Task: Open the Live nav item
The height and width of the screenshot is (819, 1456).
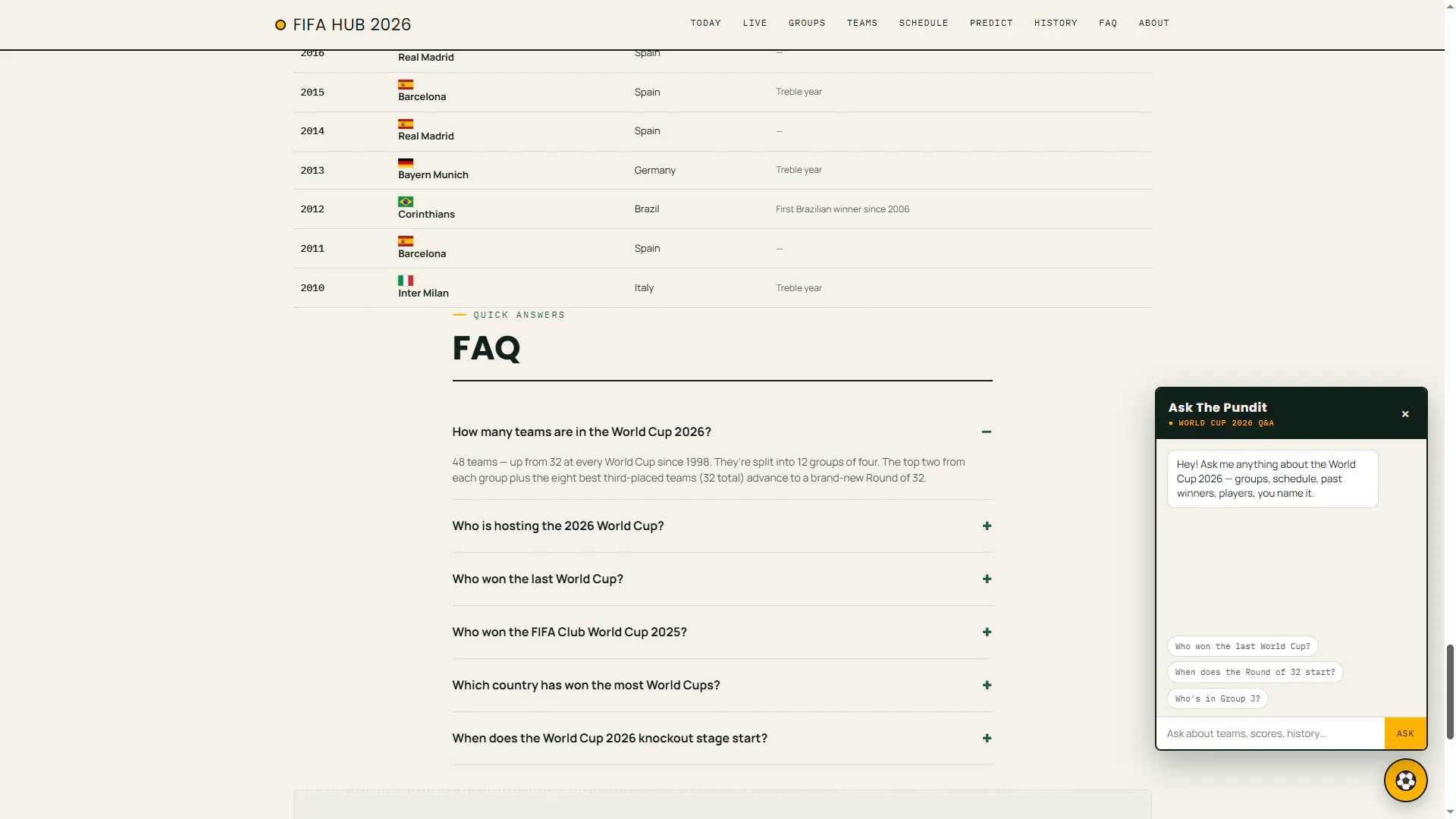Action: point(755,23)
